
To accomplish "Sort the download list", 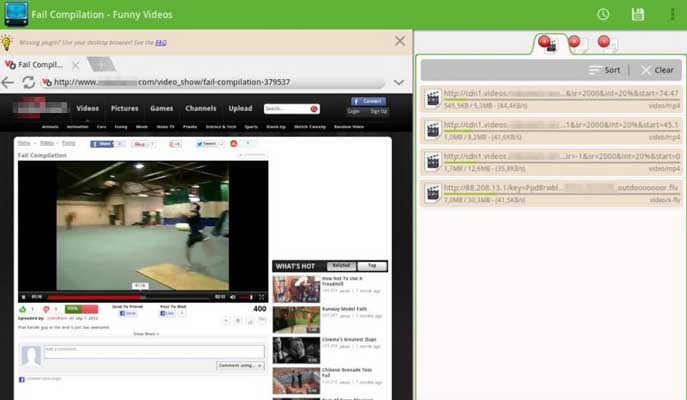I will point(604,70).
